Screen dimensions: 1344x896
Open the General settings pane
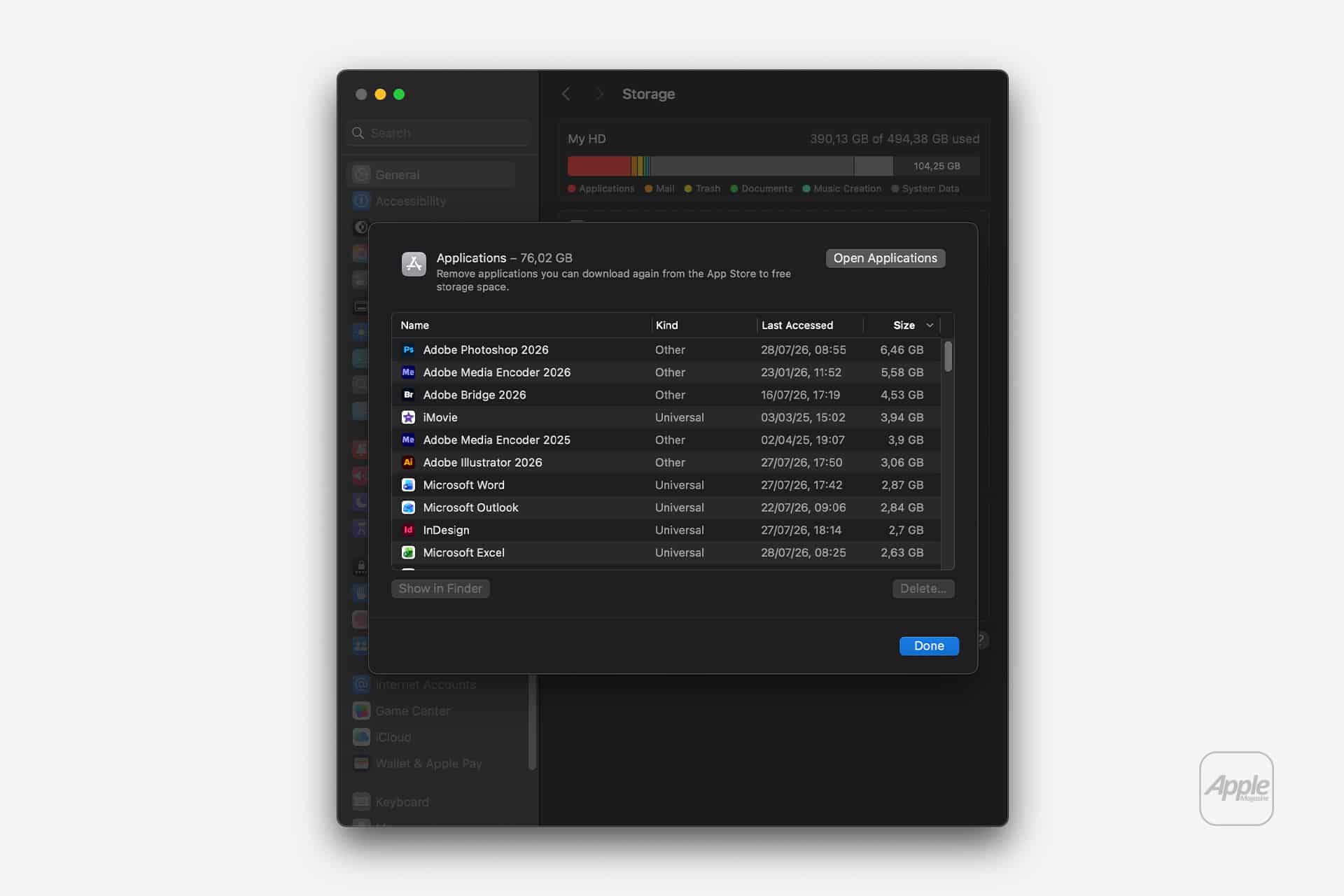(x=431, y=174)
